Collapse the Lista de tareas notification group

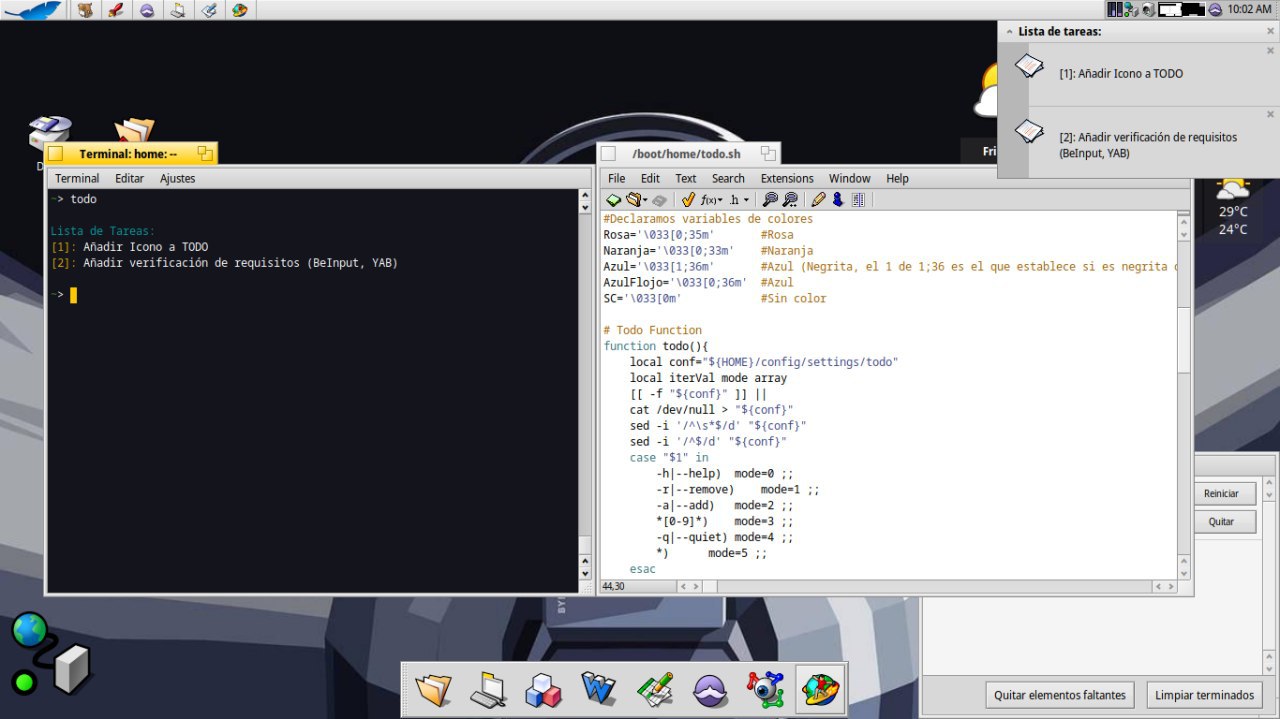click(1007, 31)
